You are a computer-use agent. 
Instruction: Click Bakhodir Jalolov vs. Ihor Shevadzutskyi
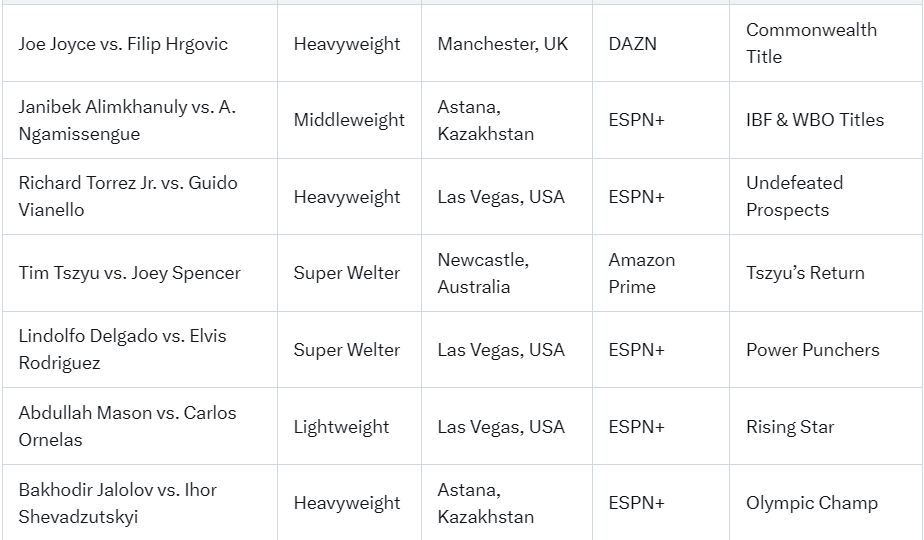point(118,503)
